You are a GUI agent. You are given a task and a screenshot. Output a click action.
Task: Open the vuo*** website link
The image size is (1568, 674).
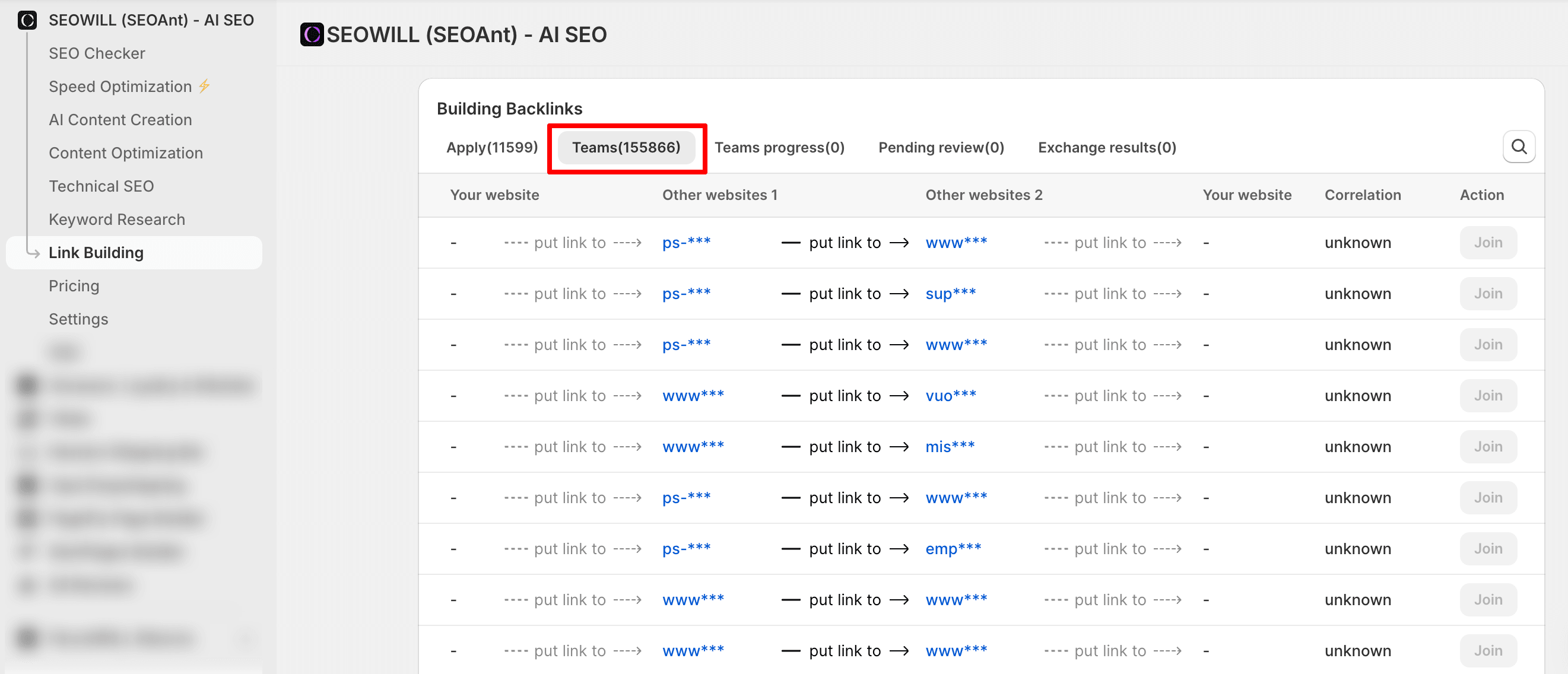click(950, 396)
